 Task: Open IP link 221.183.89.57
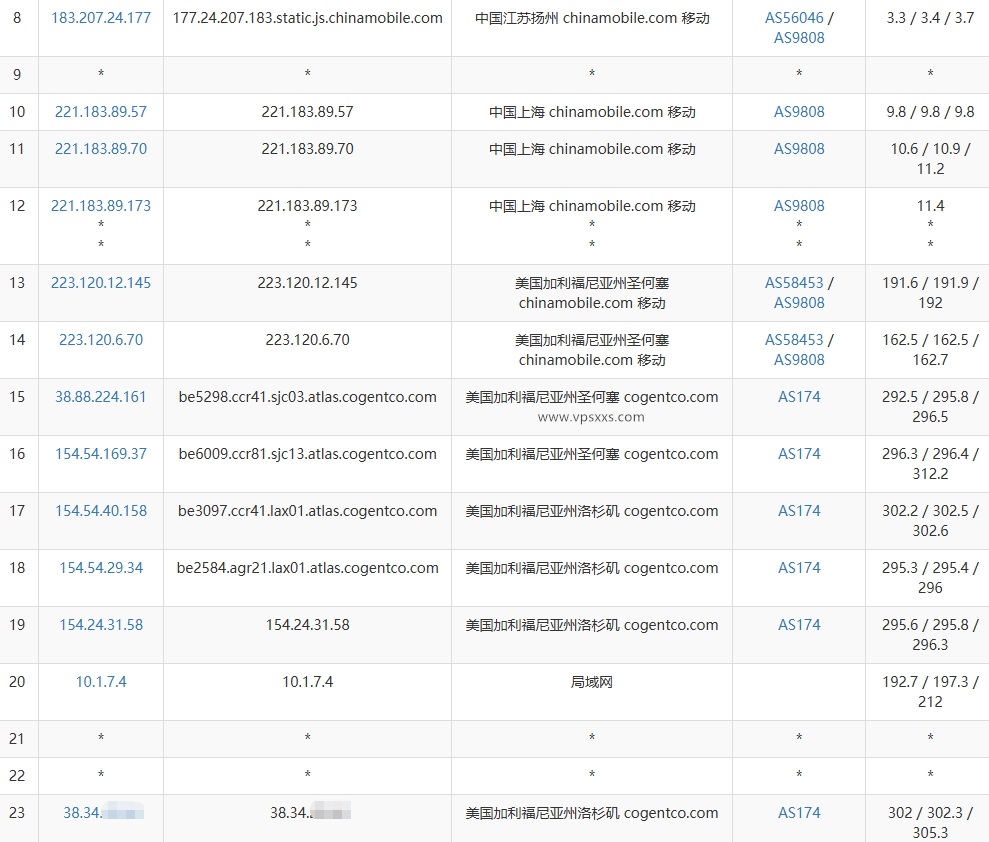[101, 112]
